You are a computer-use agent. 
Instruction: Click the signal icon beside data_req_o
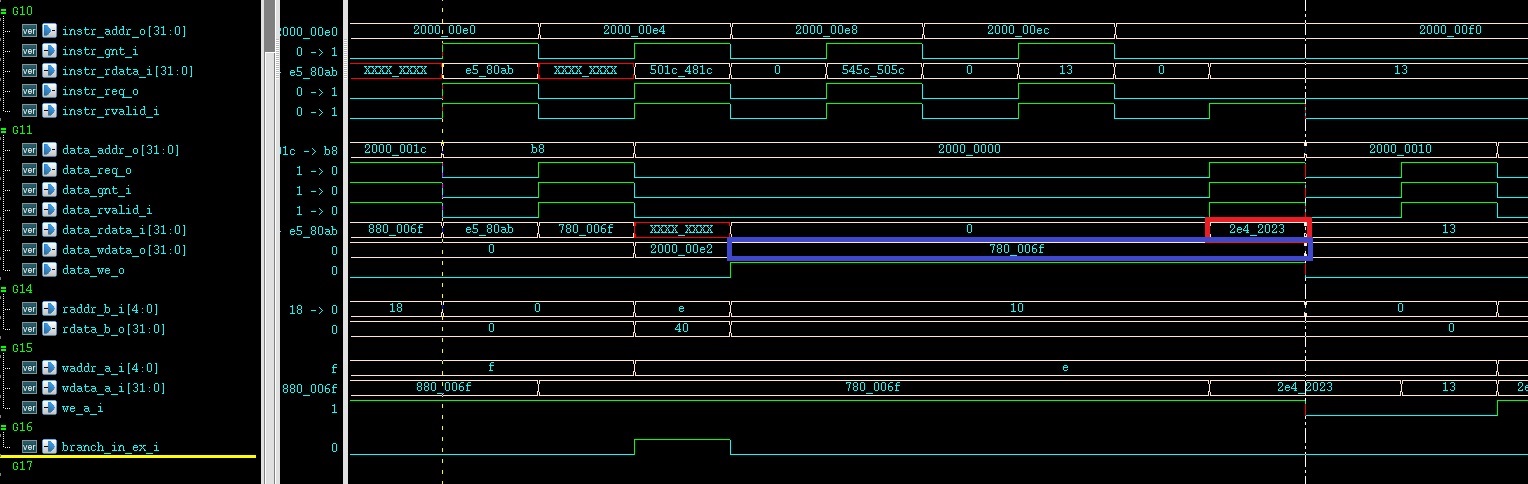pos(48,170)
